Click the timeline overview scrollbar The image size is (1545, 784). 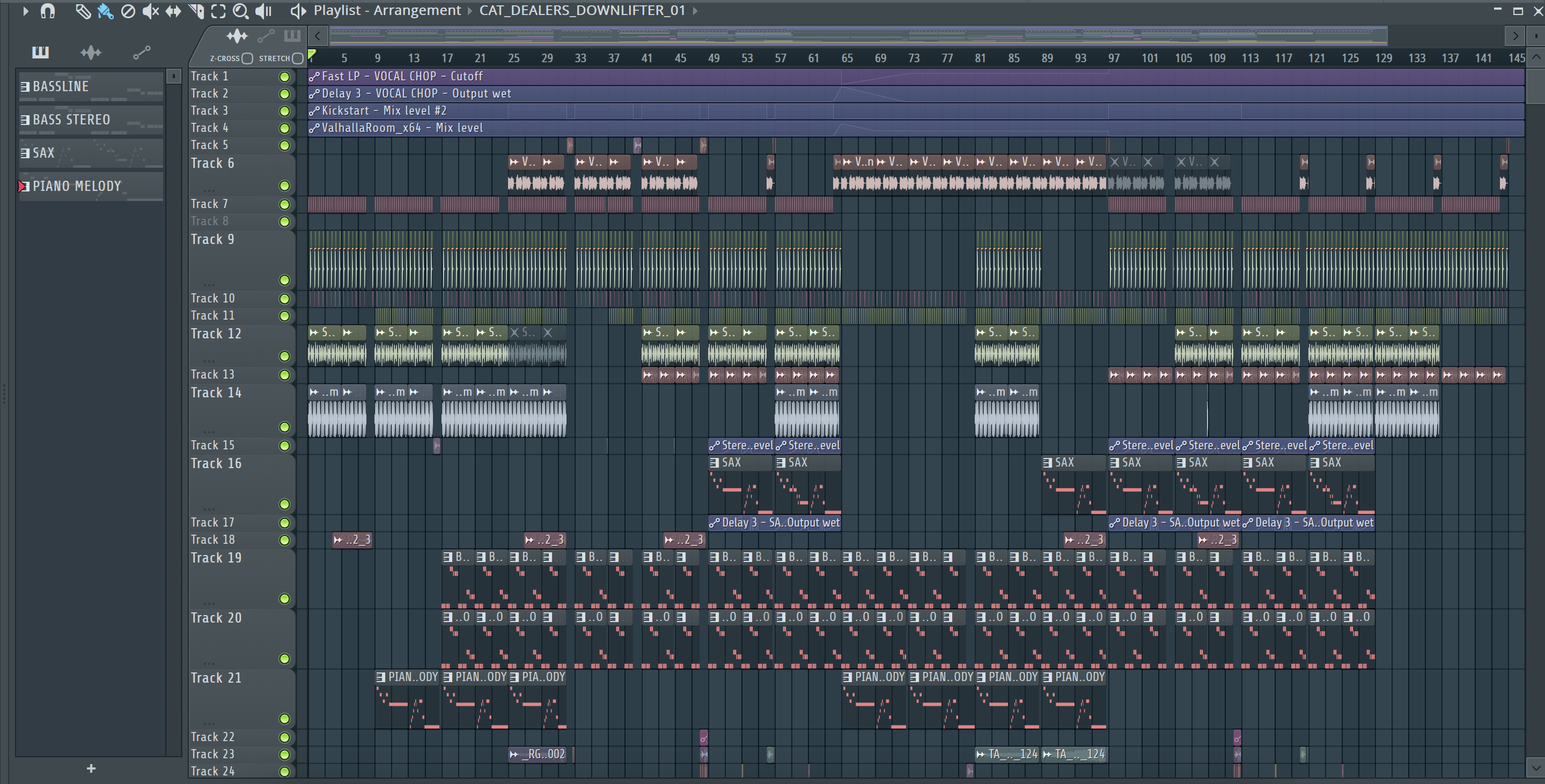coord(858,36)
